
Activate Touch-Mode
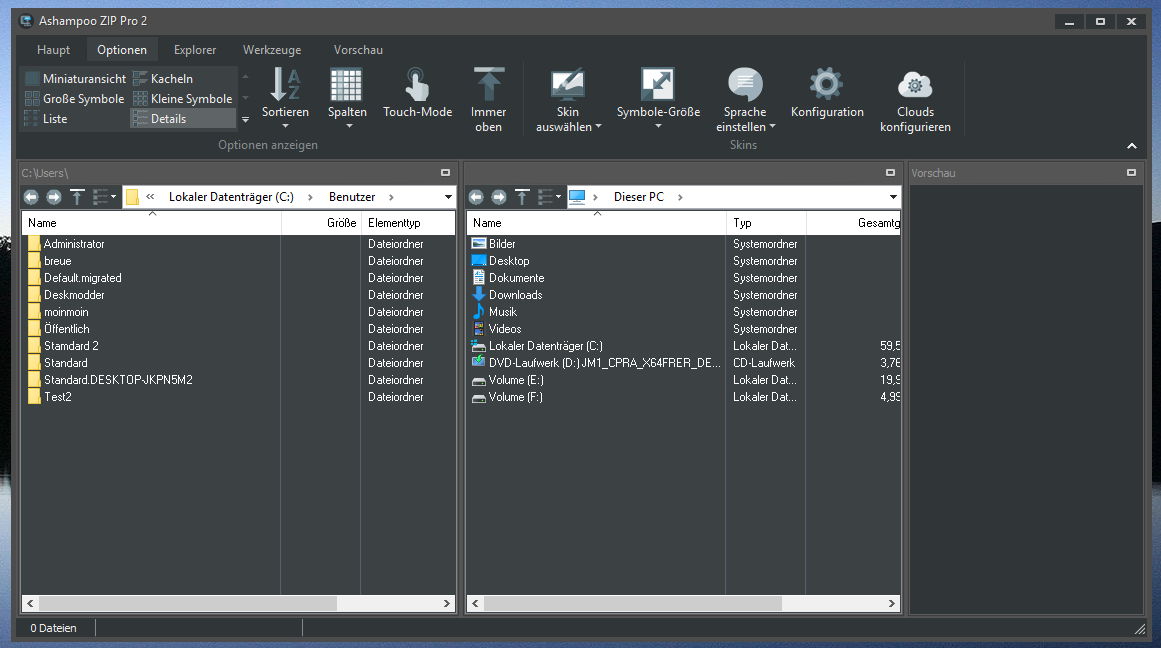coord(417,93)
